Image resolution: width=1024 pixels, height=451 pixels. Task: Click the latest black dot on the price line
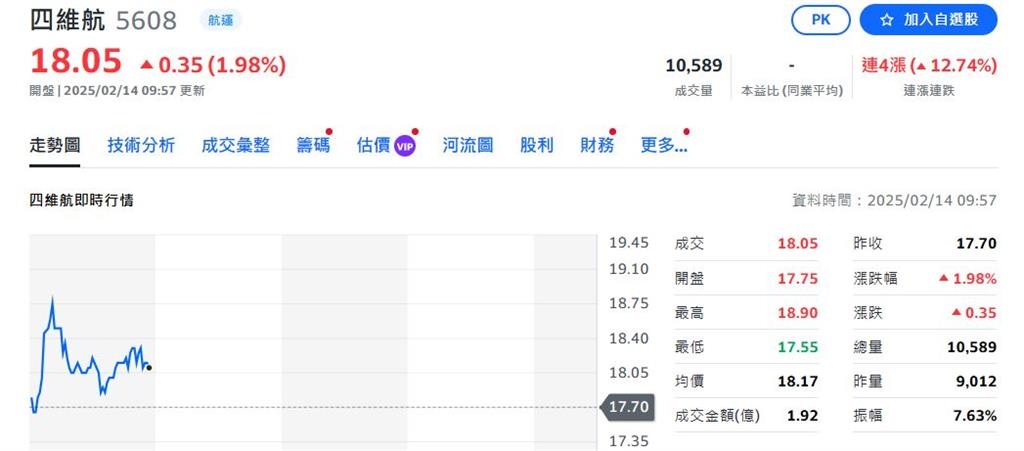pos(149,368)
